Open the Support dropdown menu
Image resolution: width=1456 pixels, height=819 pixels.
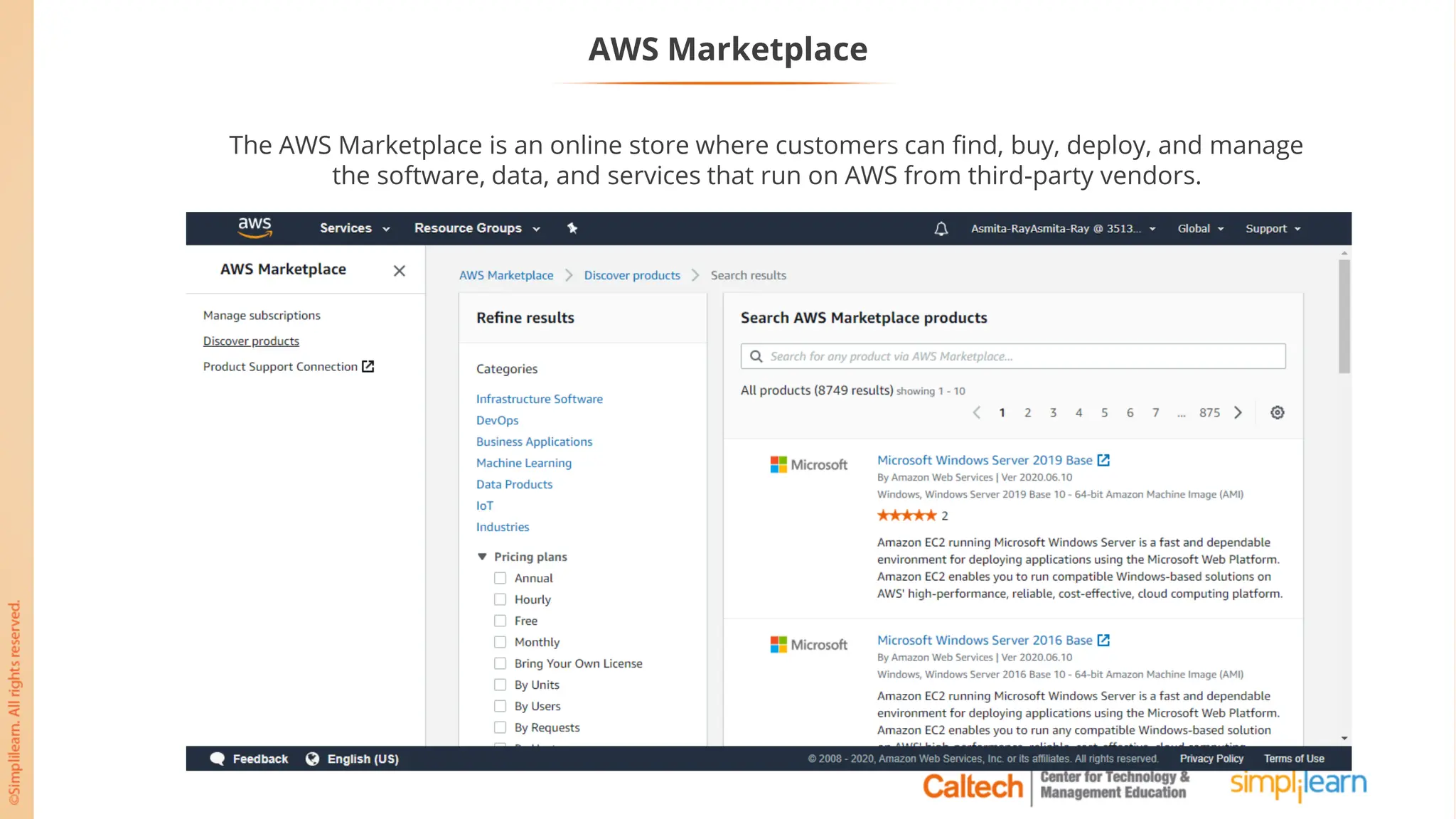tap(1273, 228)
